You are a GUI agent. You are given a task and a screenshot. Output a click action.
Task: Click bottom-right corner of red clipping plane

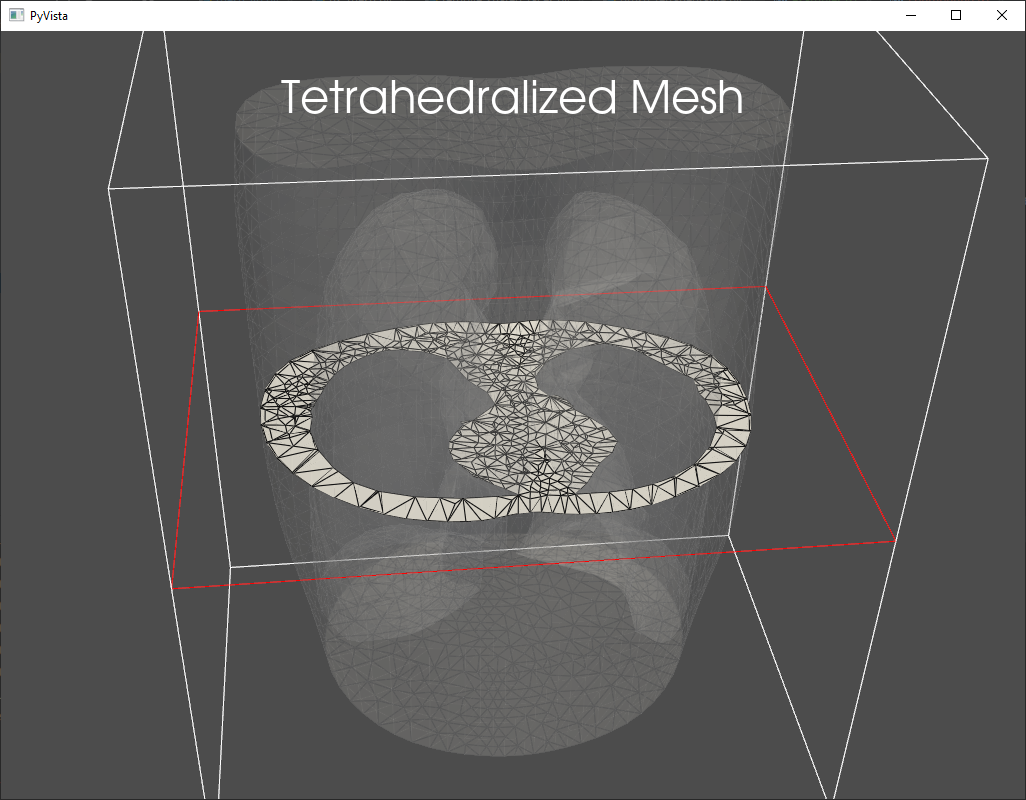click(892, 541)
